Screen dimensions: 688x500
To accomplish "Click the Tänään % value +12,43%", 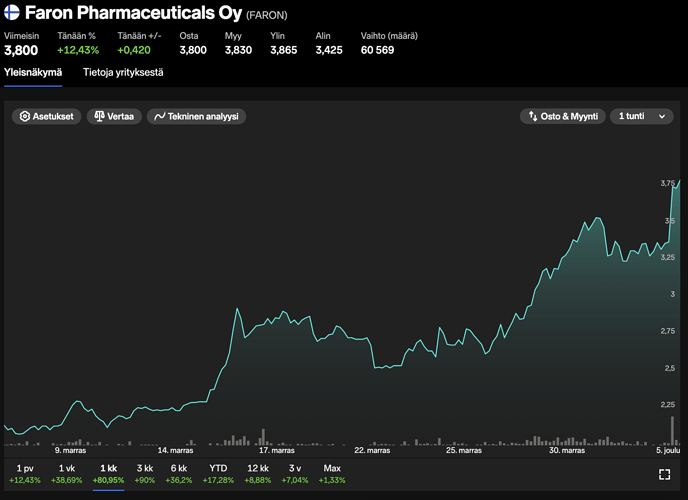I will pyautogui.click(x=78, y=50).
